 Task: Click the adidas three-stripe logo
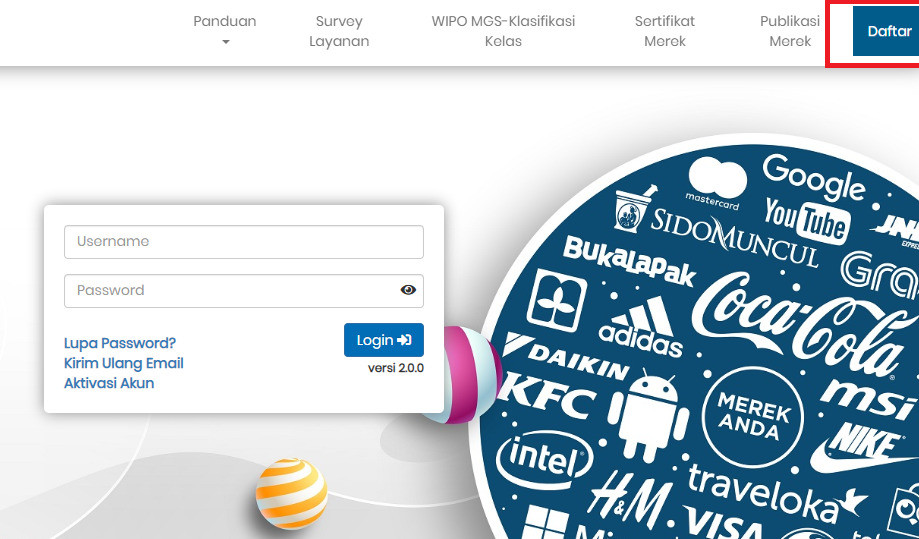coord(641,326)
